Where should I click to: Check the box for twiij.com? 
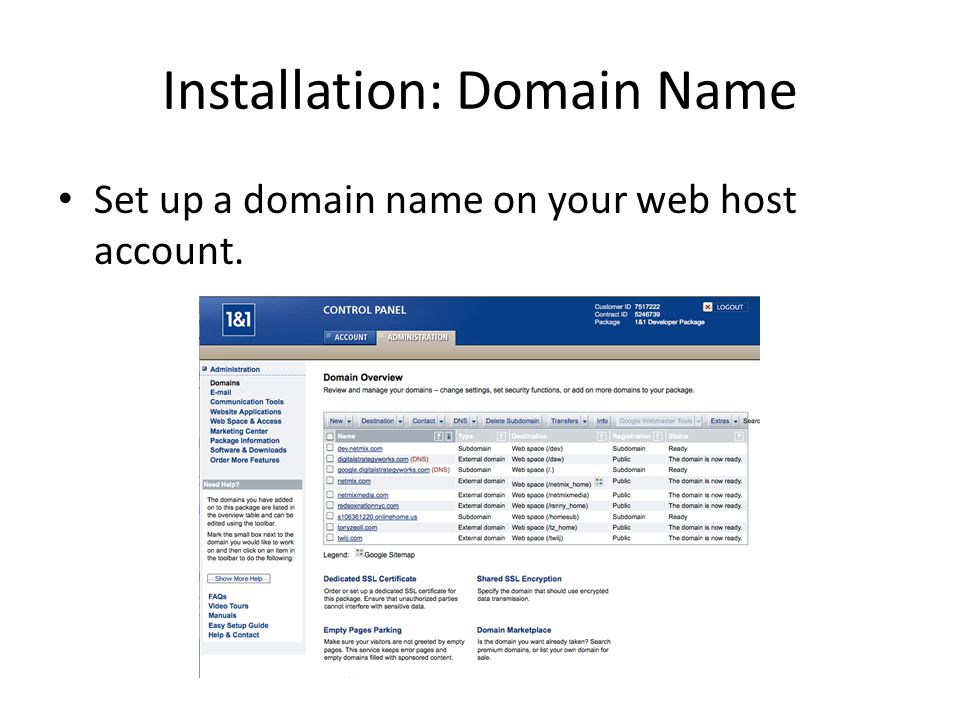[x=330, y=538]
